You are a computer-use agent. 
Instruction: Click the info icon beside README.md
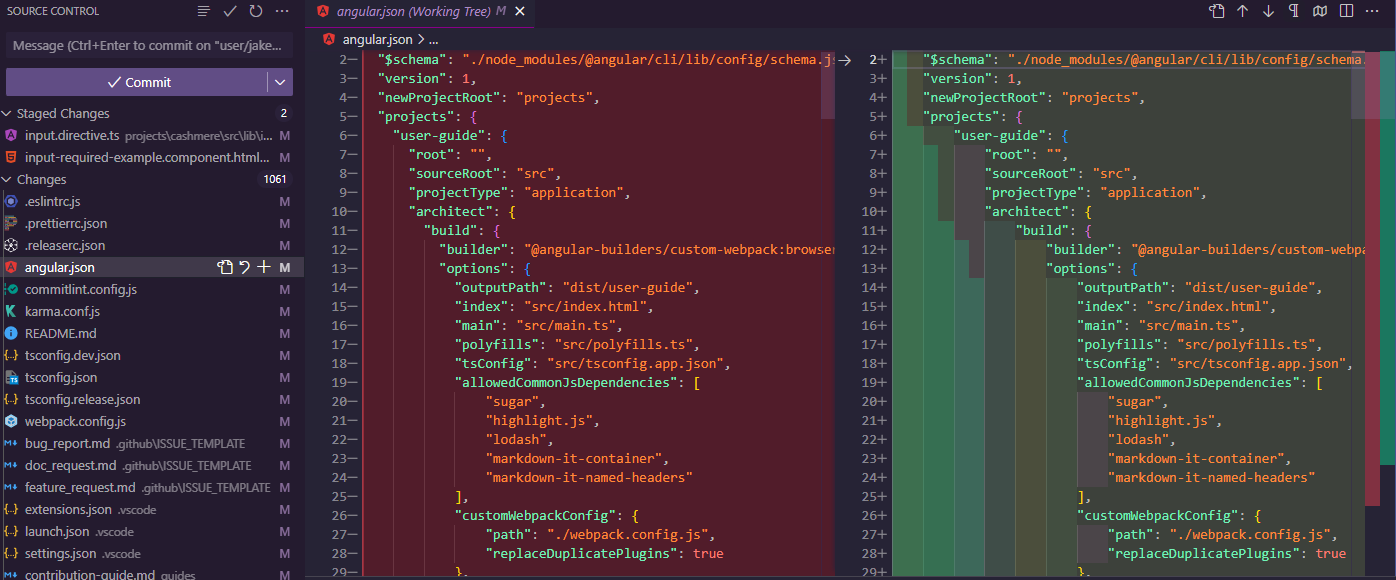click(11, 333)
